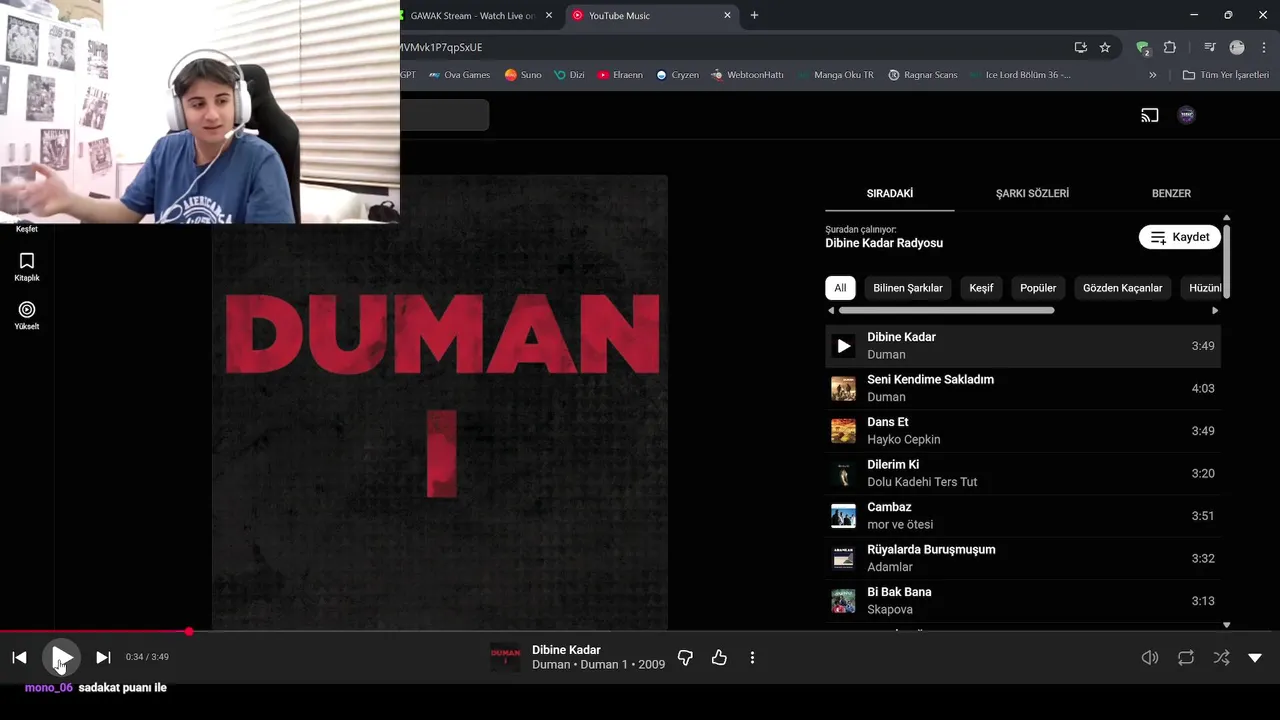1280x720 pixels.
Task: Open Kitaplık in sidebar
Action: tap(27, 266)
